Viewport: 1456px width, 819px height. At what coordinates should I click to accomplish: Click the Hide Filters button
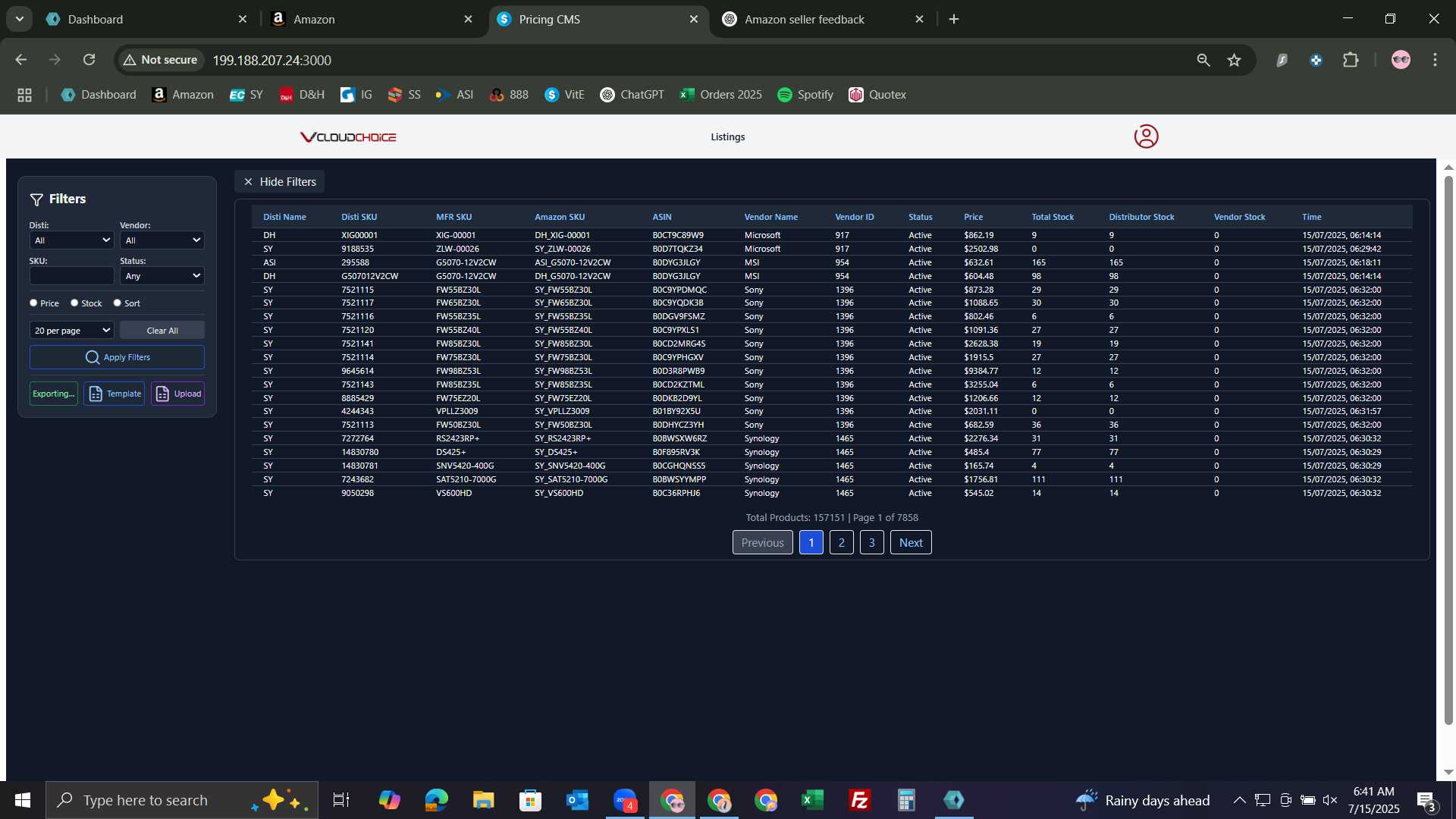[x=280, y=182]
